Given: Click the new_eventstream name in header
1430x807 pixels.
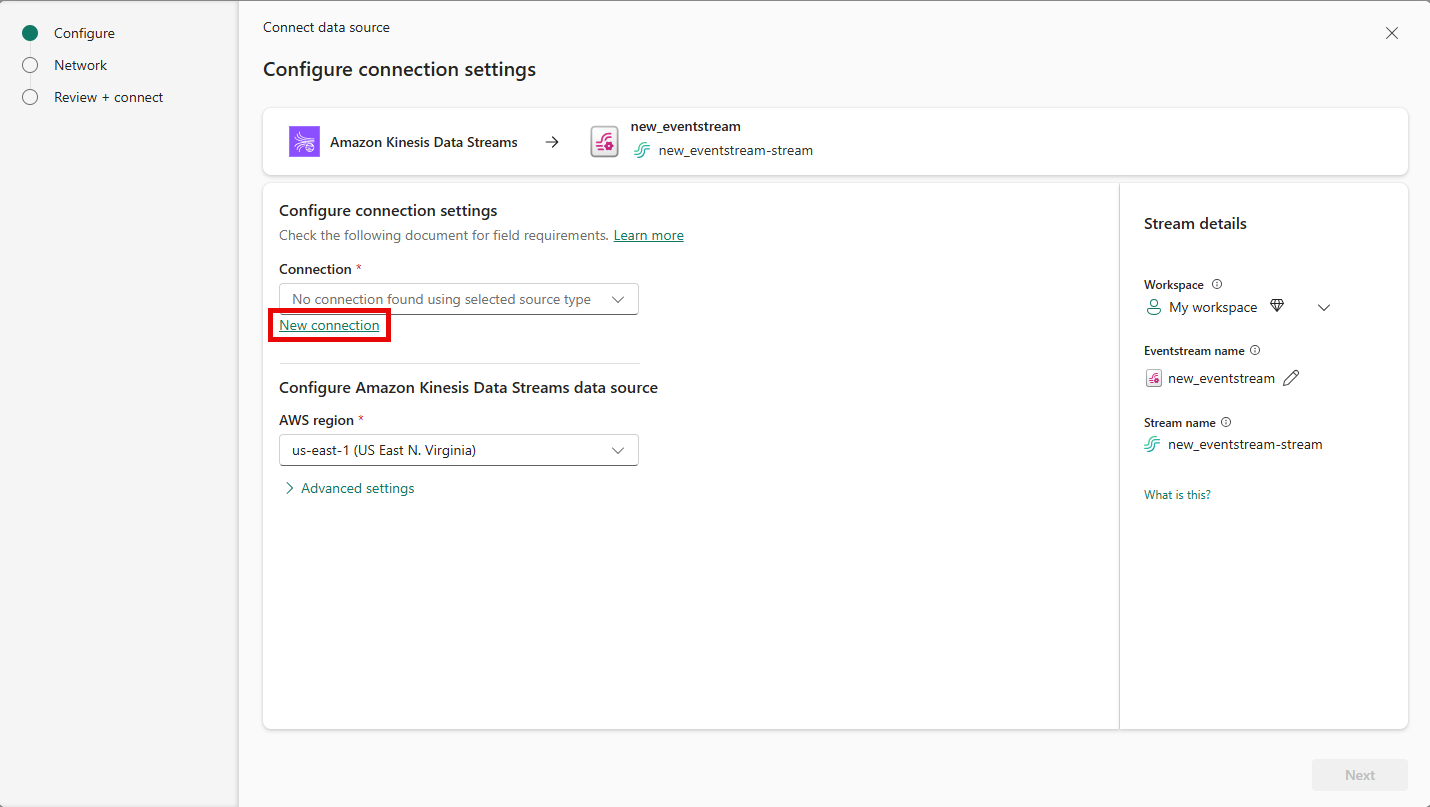Looking at the screenshot, I should coord(686,127).
